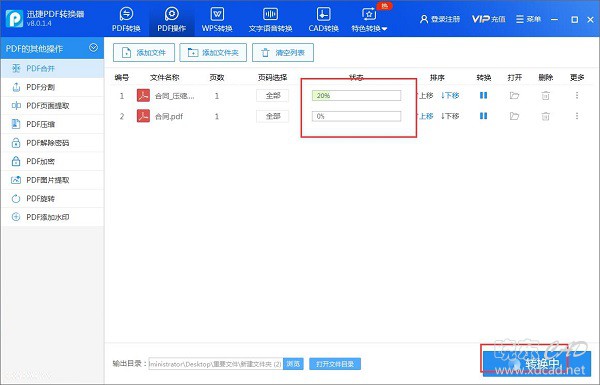Choose PDF压缩 option

point(52,124)
